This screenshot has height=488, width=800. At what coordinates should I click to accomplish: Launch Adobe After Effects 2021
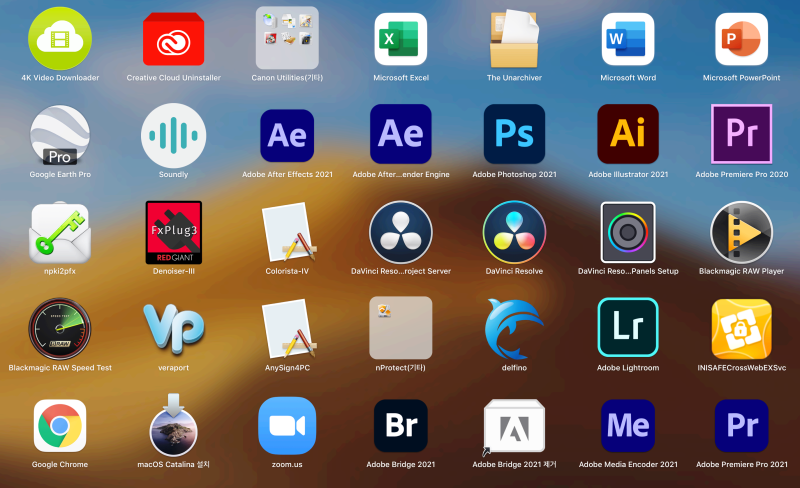pyautogui.click(x=287, y=135)
